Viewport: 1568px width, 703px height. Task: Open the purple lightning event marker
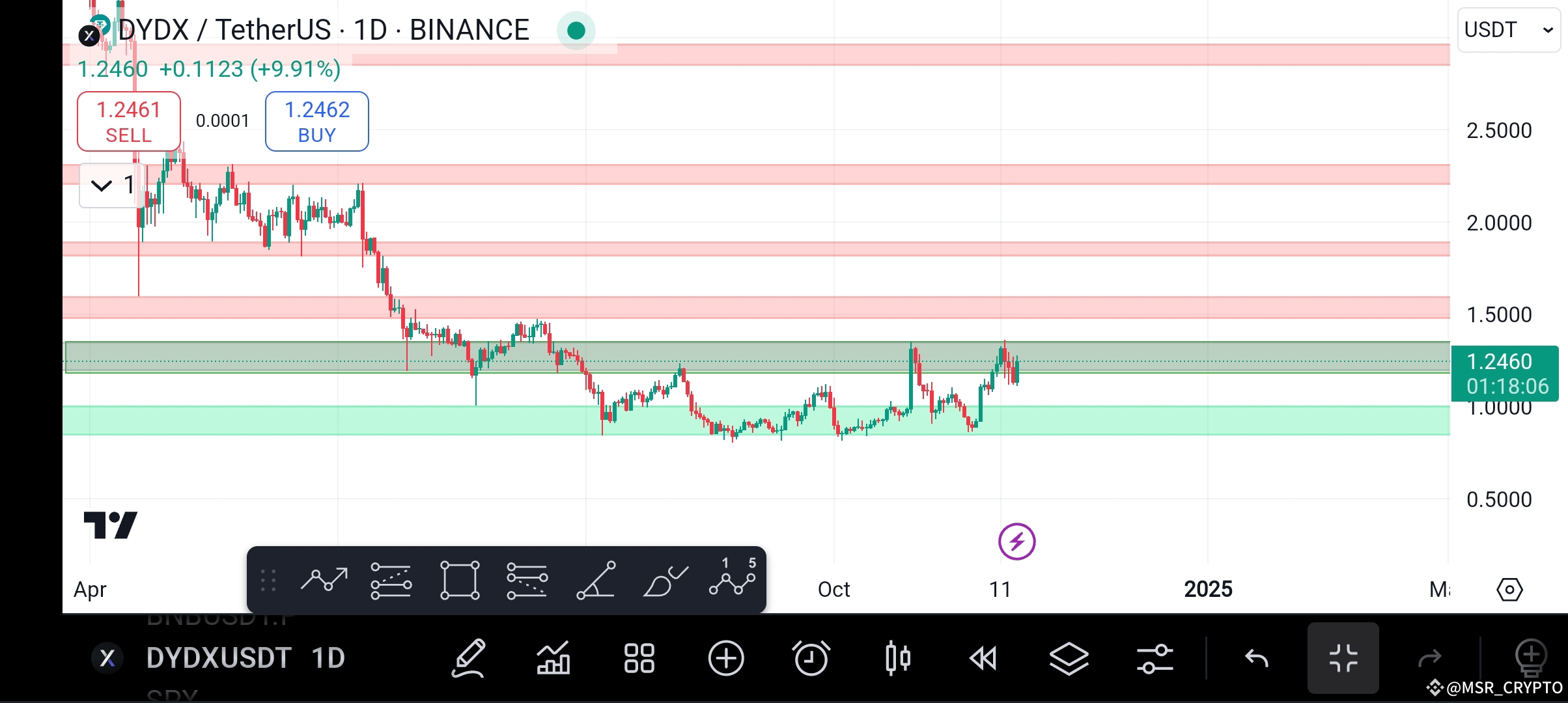1017,542
